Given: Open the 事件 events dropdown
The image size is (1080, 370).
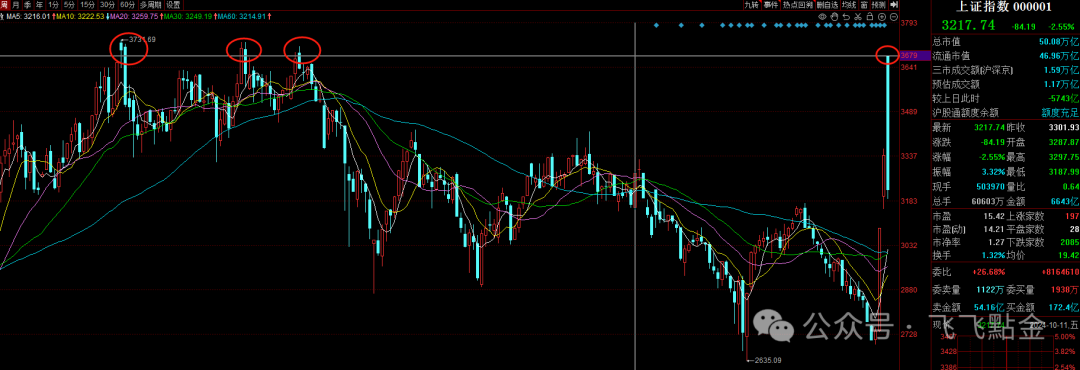Looking at the screenshot, I should tap(771, 5).
